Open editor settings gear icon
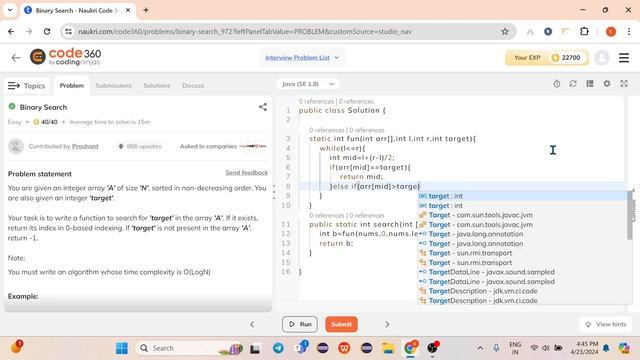 point(607,84)
